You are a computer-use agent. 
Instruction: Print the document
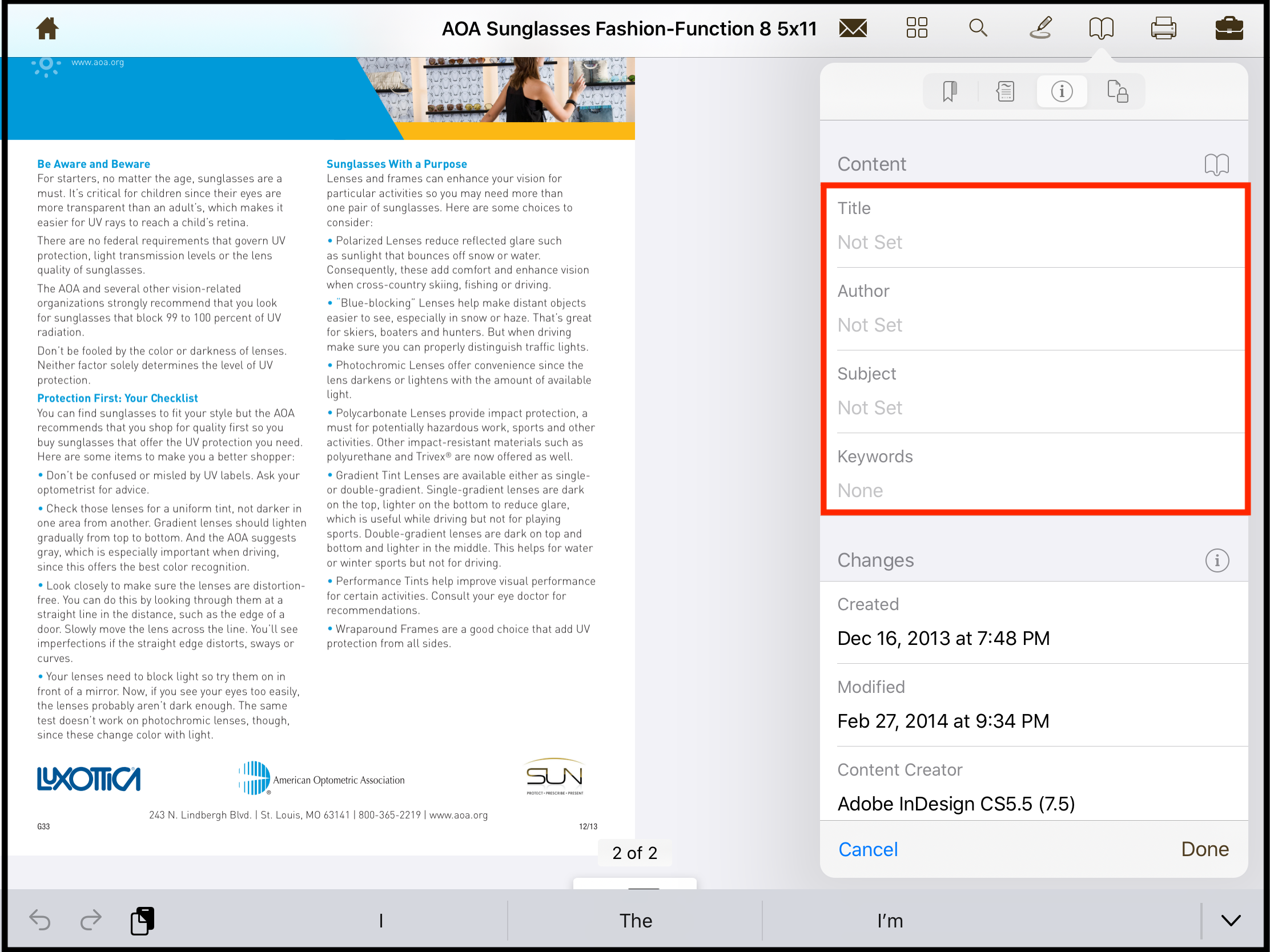pyautogui.click(x=1164, y=28)
